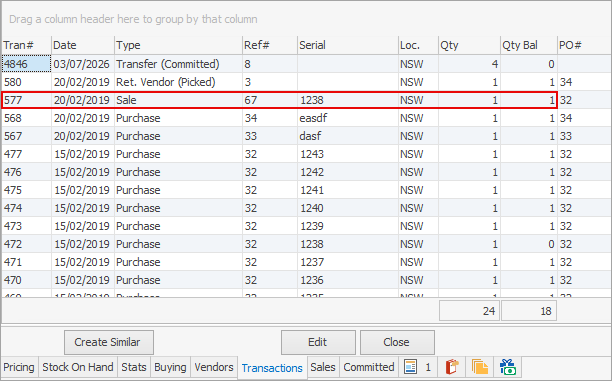Sort by the Qty Bal column header
This screenshot has height=381, width=612.
(x=529, y=45)
